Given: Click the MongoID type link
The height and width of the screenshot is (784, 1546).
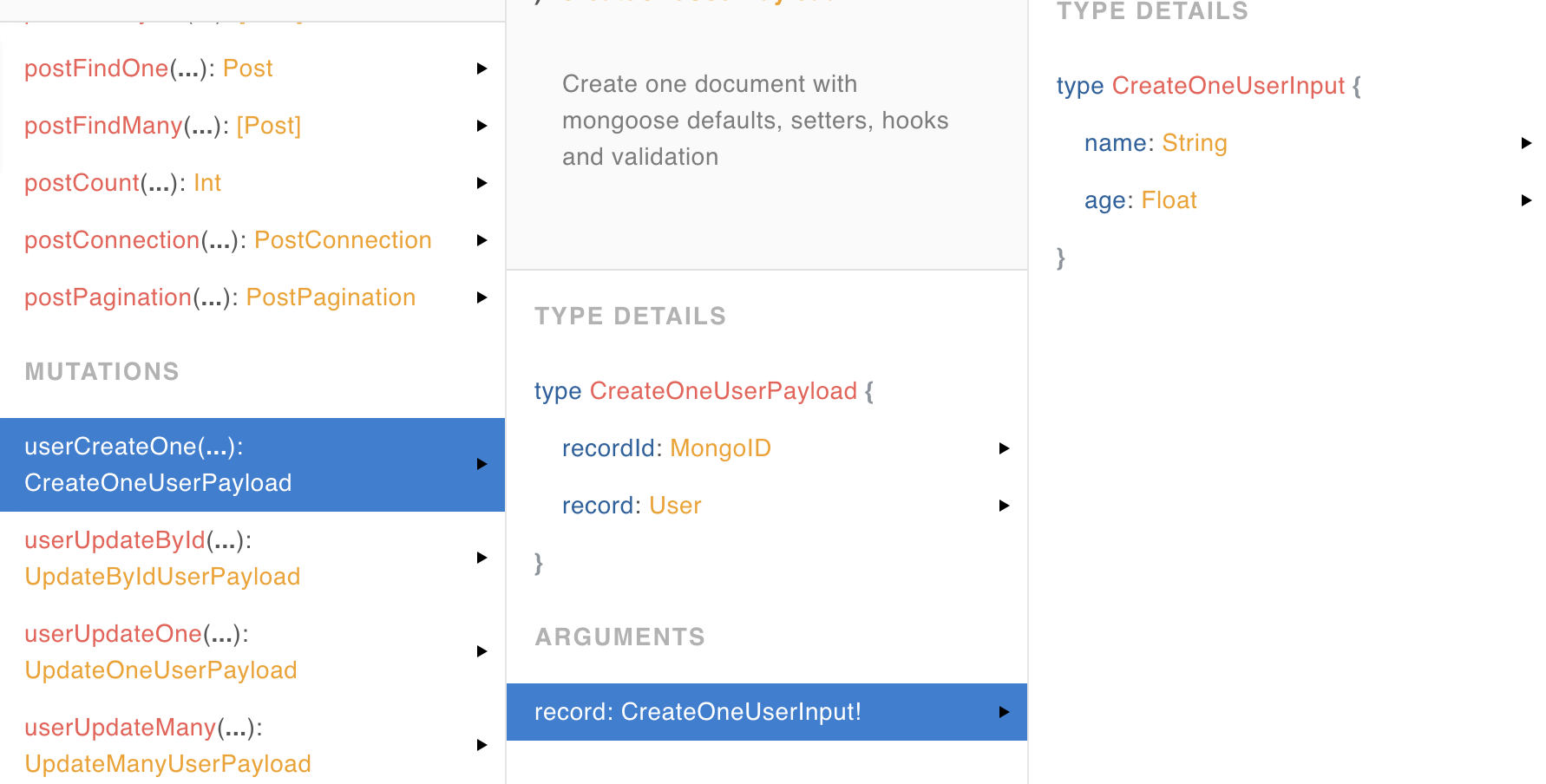Looking at the screenshot, I should coord(720,448).
